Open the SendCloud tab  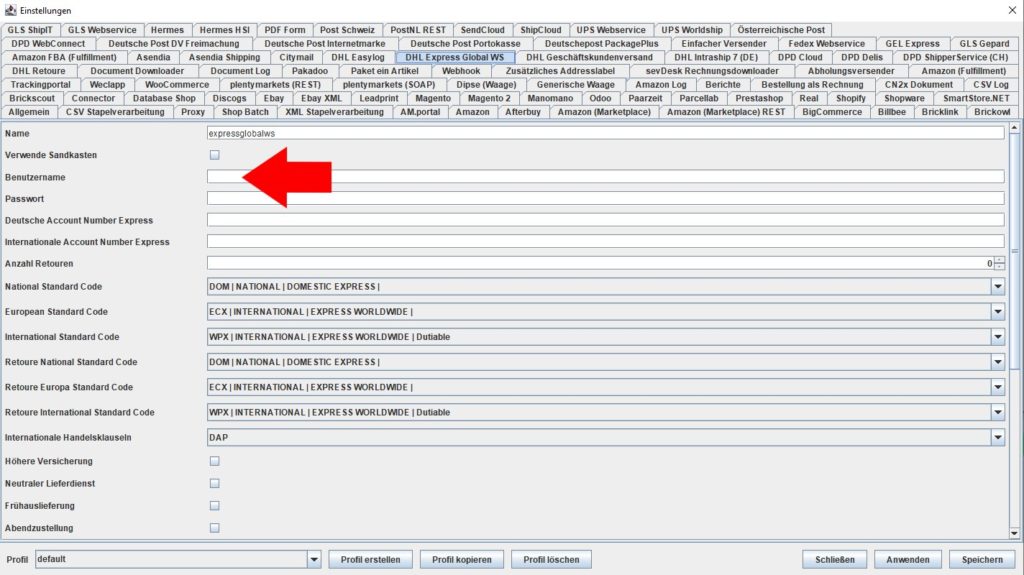point(483,30)
